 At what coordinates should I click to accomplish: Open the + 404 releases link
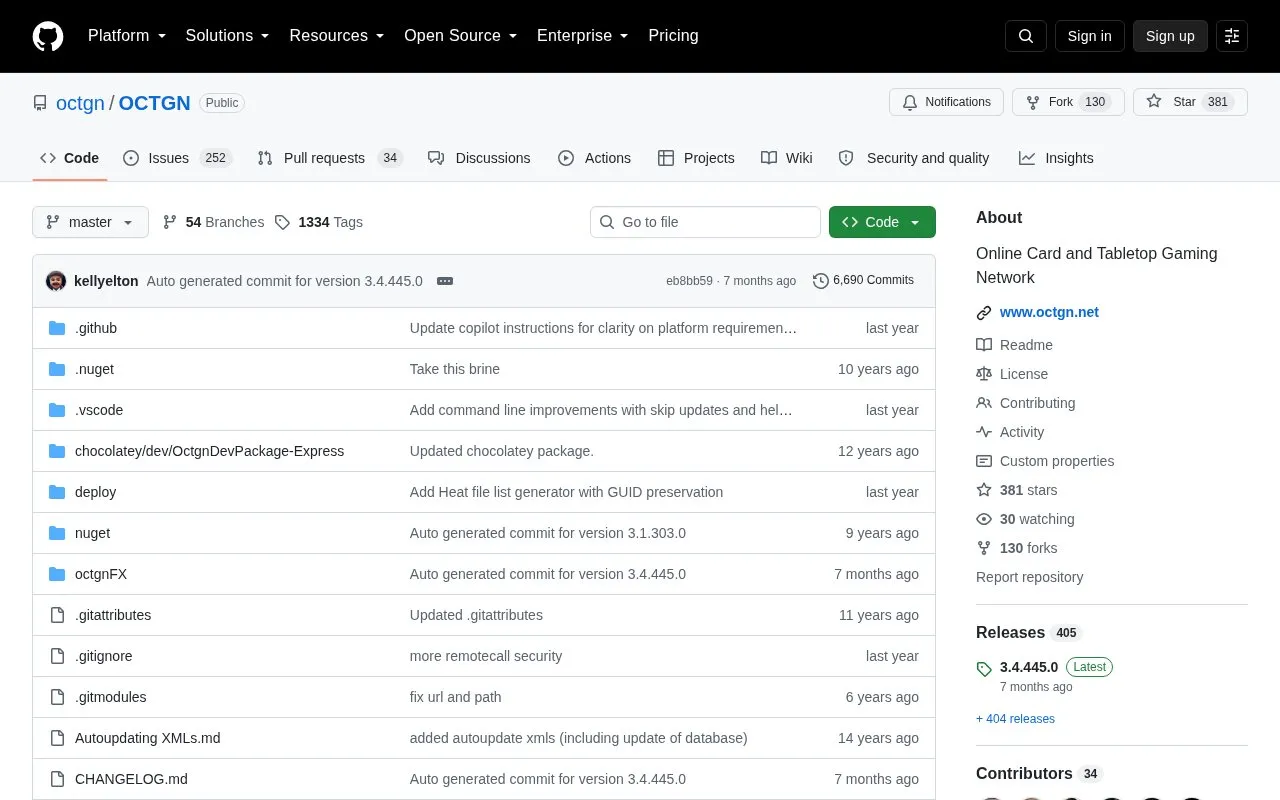pyautogui.click(x=1015, y=719)
